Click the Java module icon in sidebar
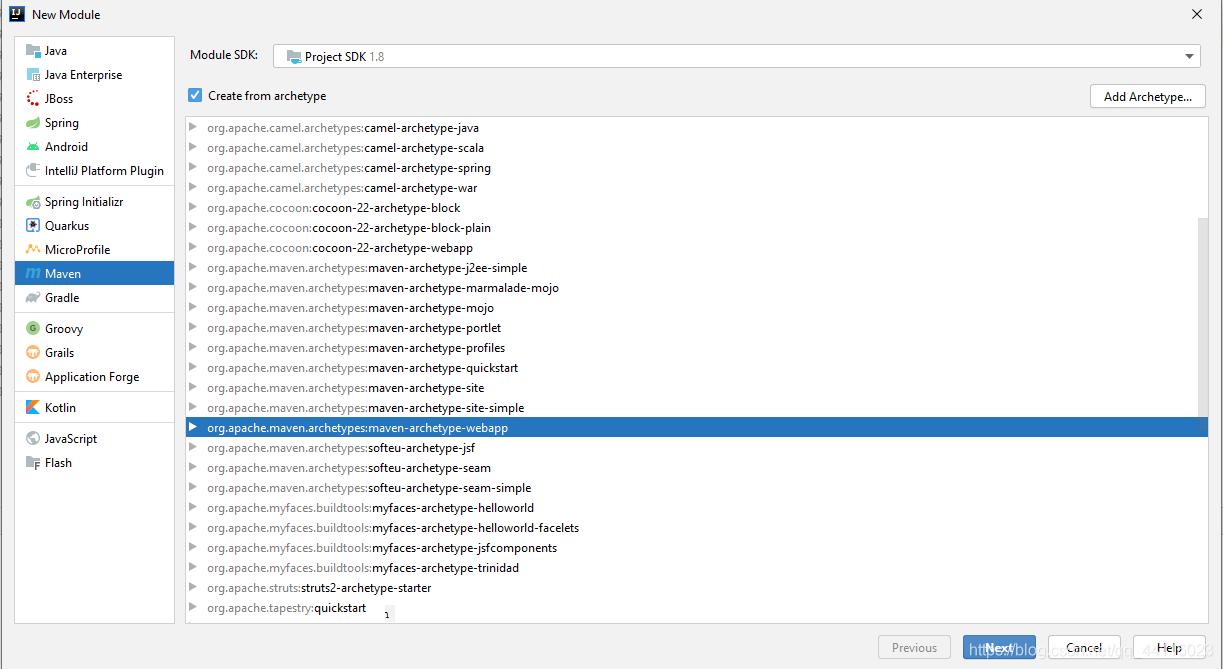This screenshot has width=1223, height=669. coord(33,51)
